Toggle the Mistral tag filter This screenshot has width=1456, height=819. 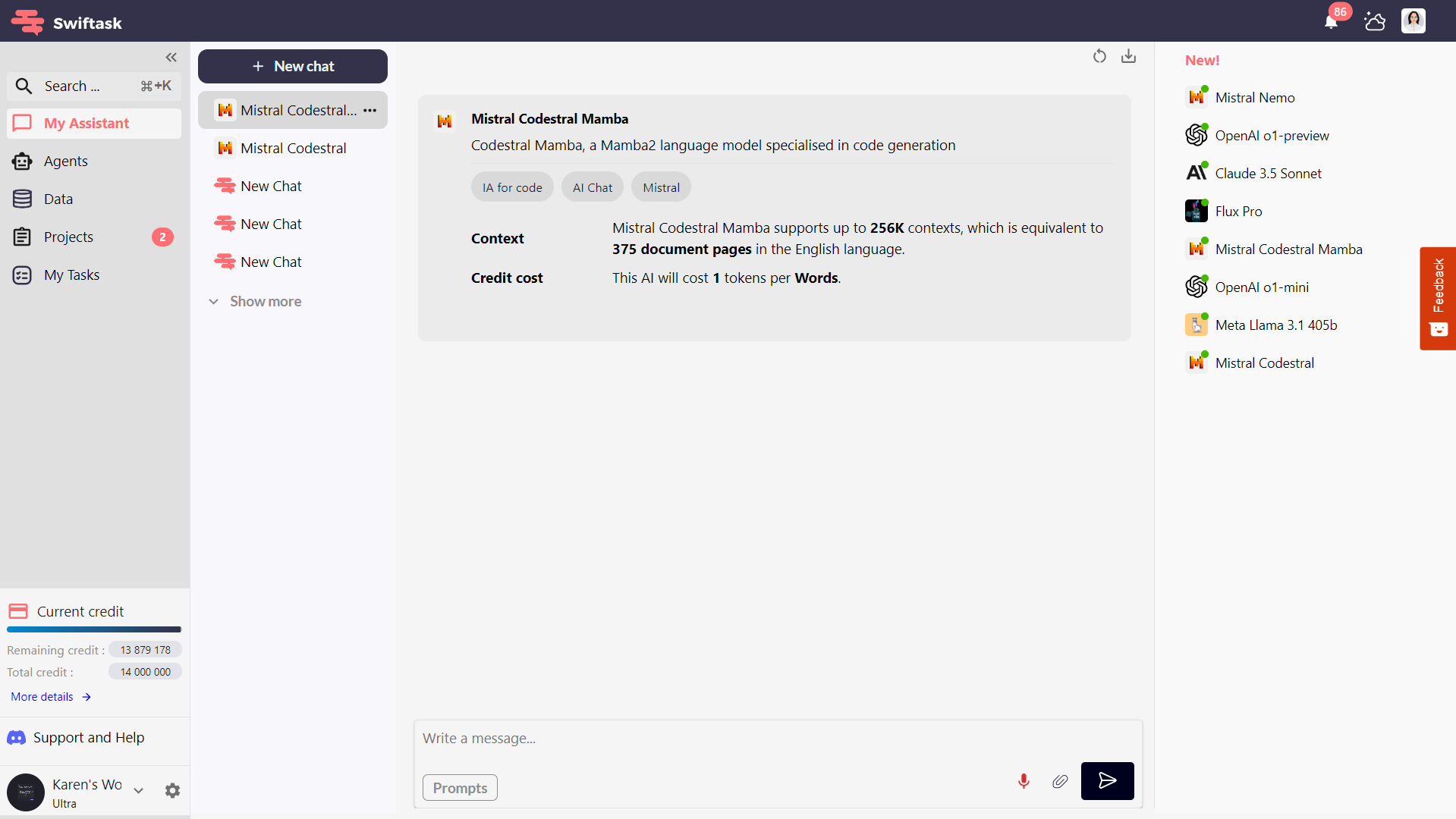[x=660, y=187]
